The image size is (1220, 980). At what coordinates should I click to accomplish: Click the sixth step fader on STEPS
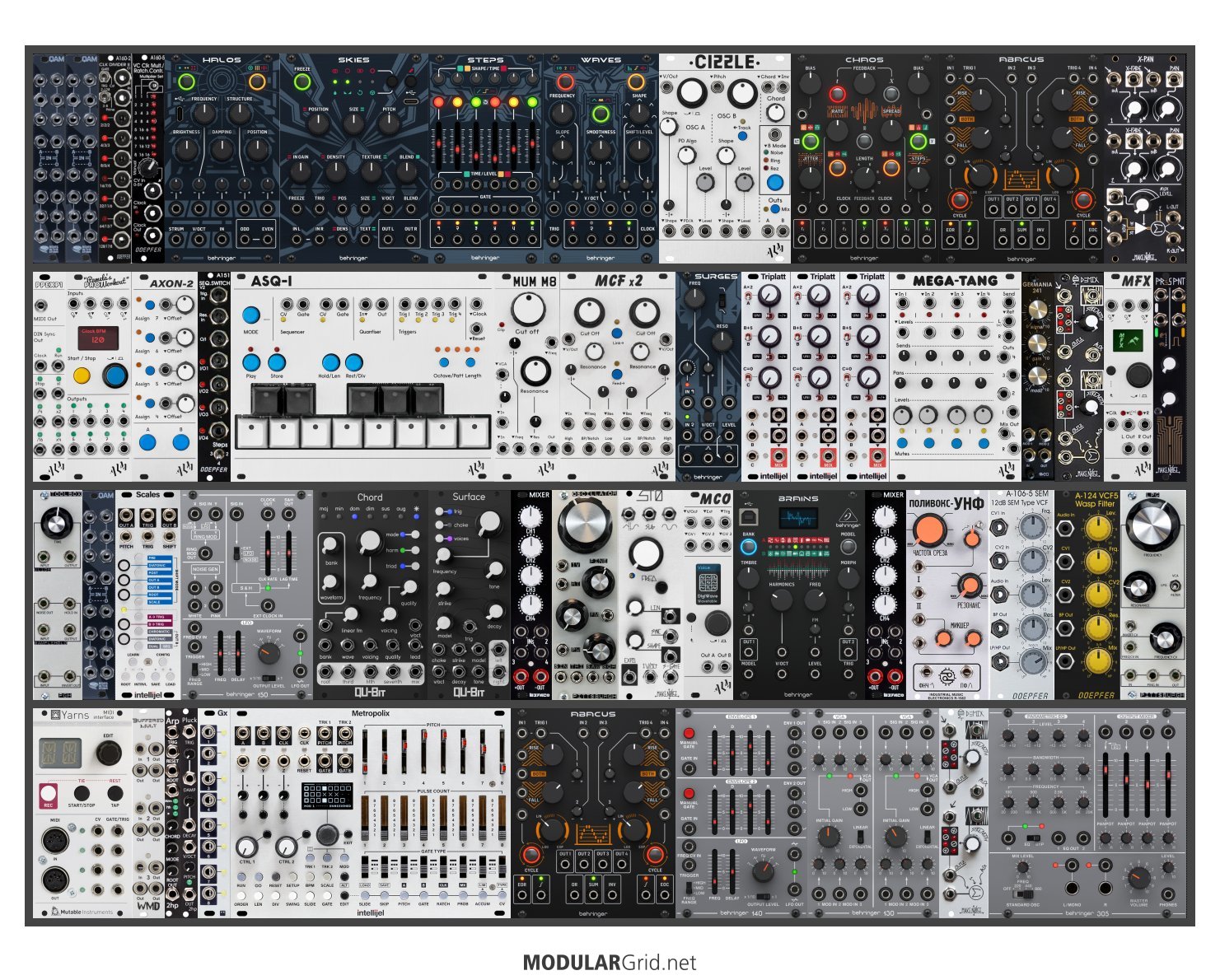pyautogui.click(x=532, y=145)
